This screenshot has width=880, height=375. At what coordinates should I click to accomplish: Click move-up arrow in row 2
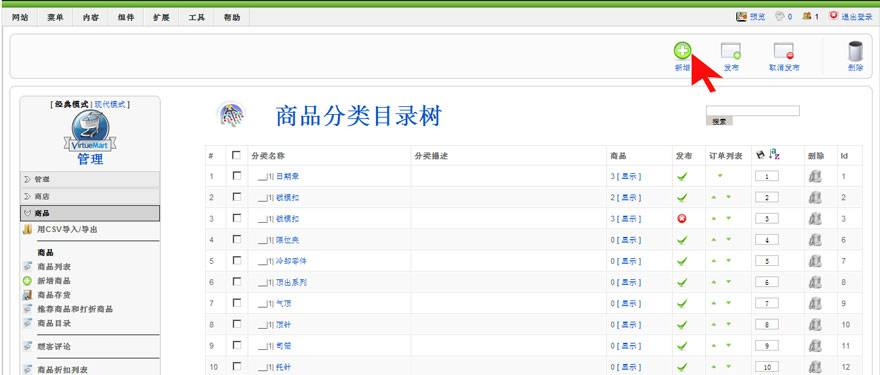714,197
